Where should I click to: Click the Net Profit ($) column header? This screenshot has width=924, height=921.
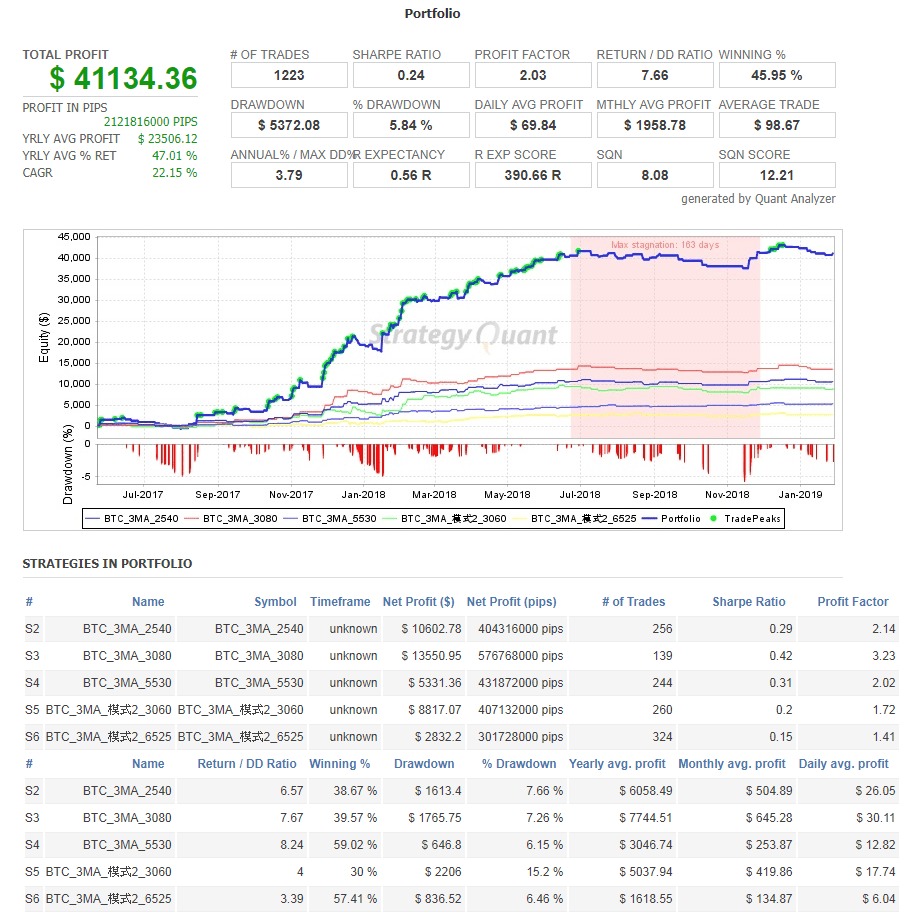coord(418,602)
